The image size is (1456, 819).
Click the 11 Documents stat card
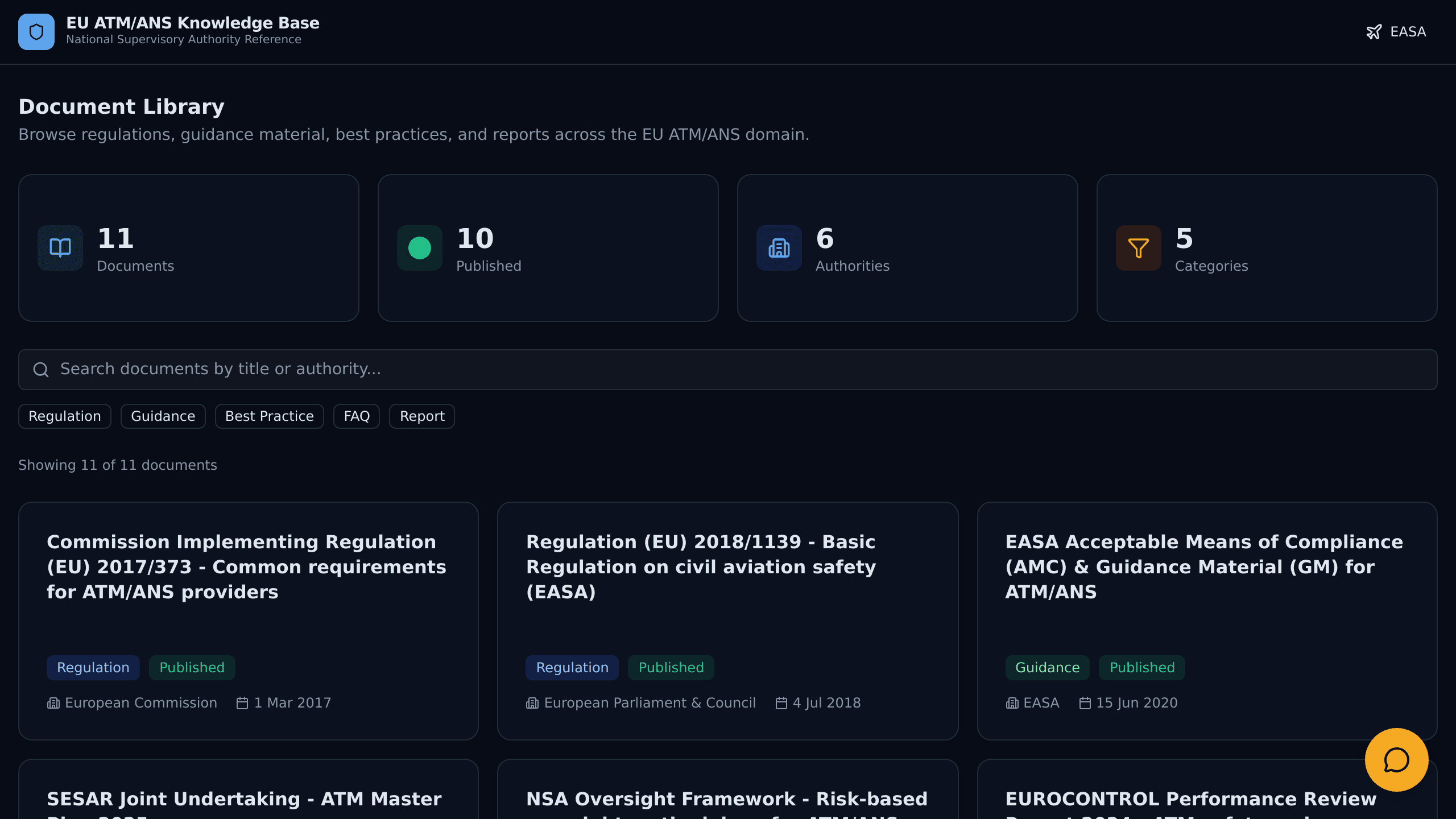pos(189,248)
